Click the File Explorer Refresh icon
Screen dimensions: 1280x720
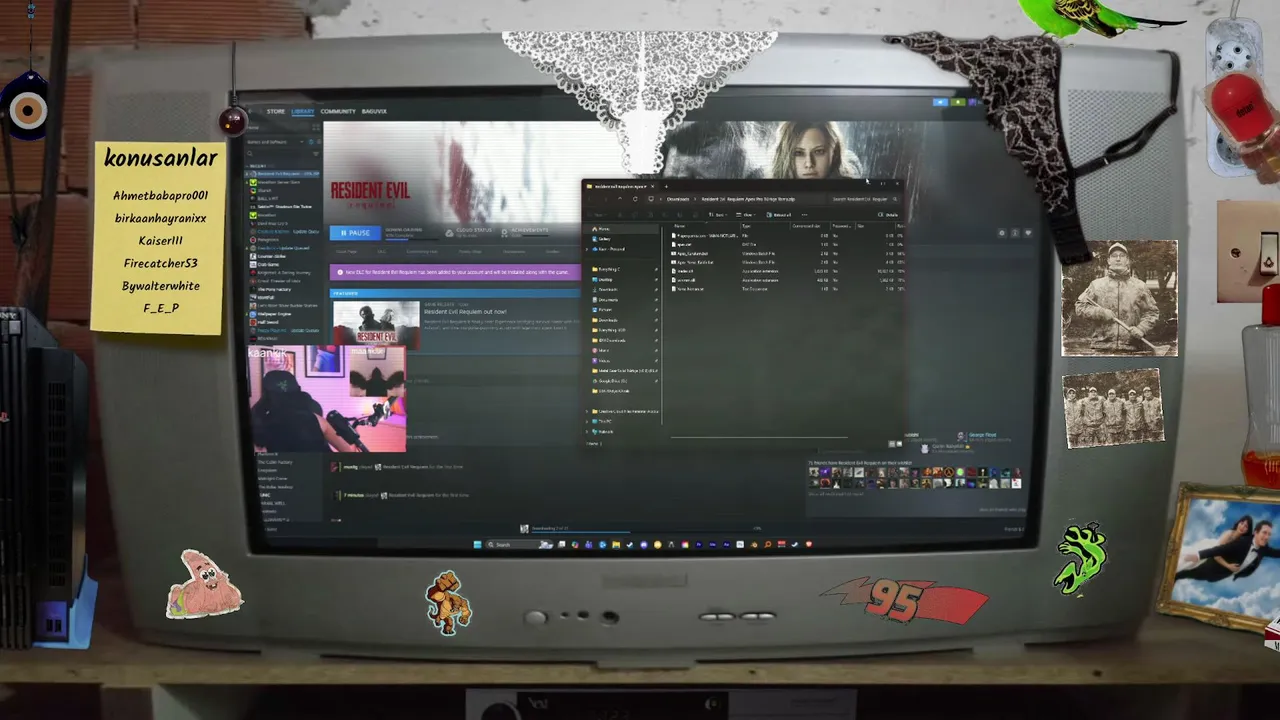pyautogui.click(x=635, y=199)
